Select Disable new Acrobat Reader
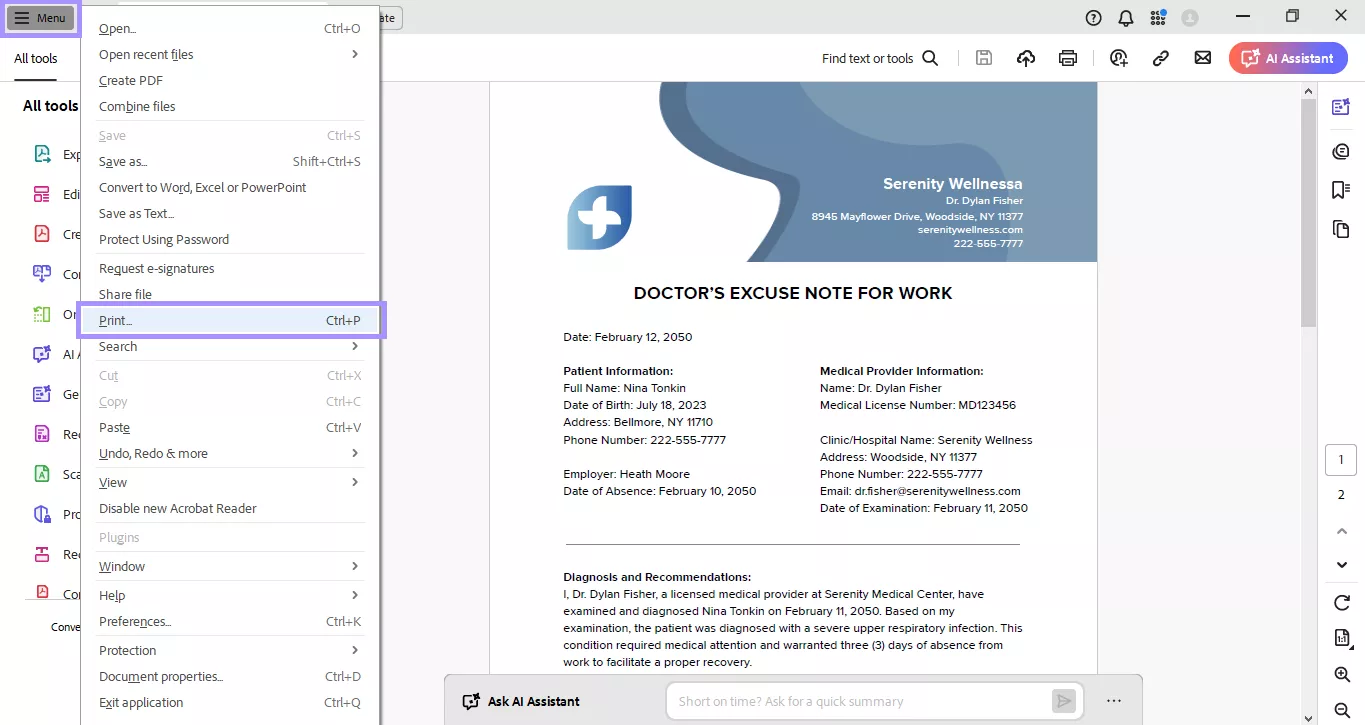Screen dimensions: 1365x725 point(230,508)
